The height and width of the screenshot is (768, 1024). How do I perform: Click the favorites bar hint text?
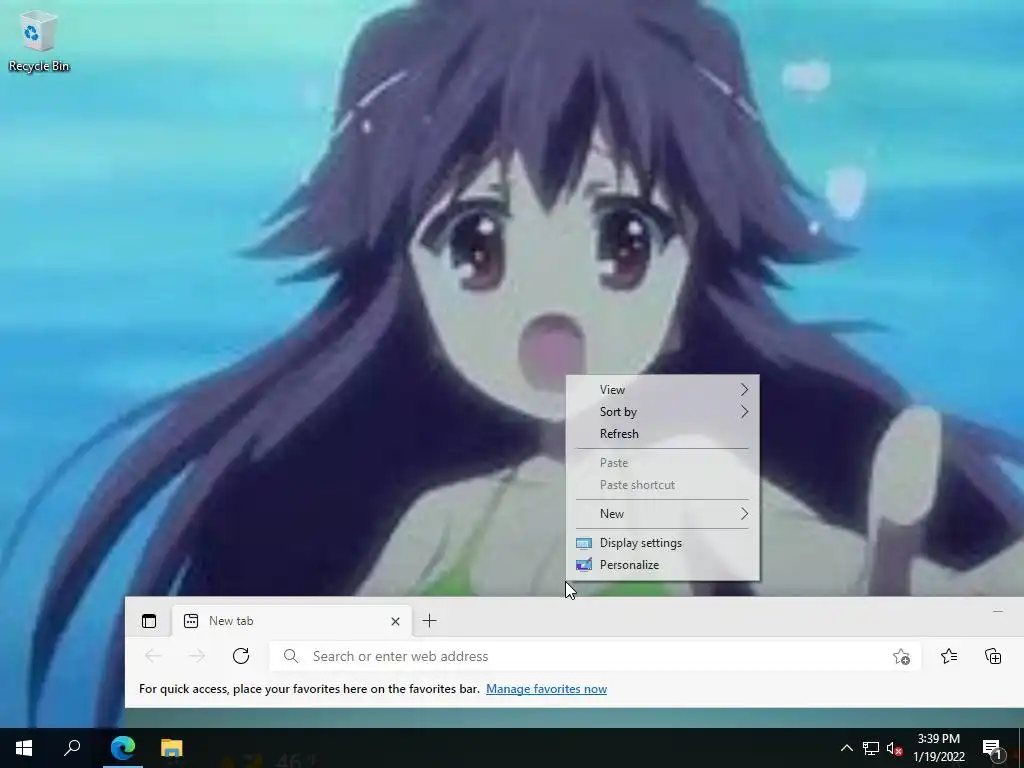[x=309, y=689]
